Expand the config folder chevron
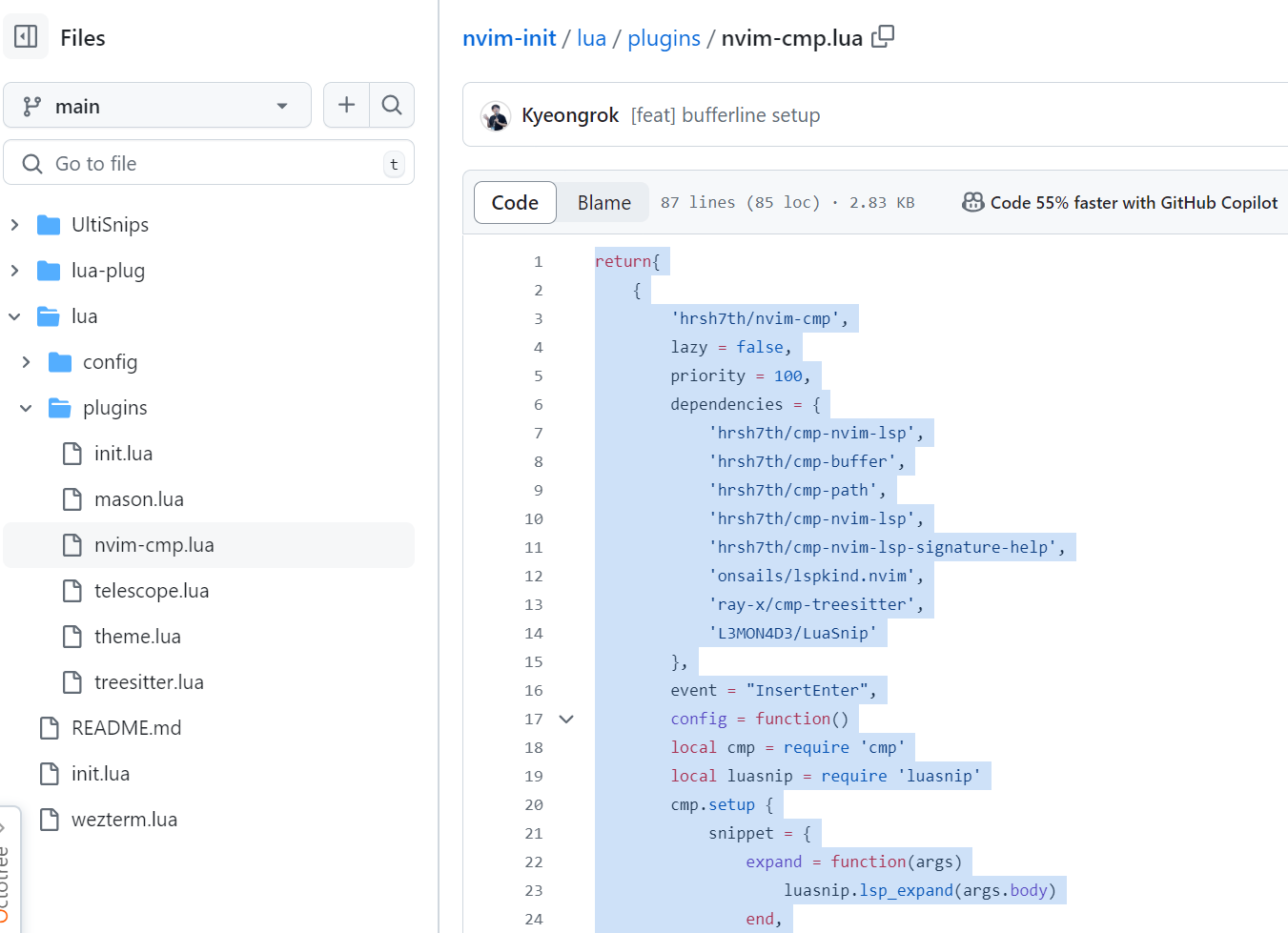 [26, 362]
